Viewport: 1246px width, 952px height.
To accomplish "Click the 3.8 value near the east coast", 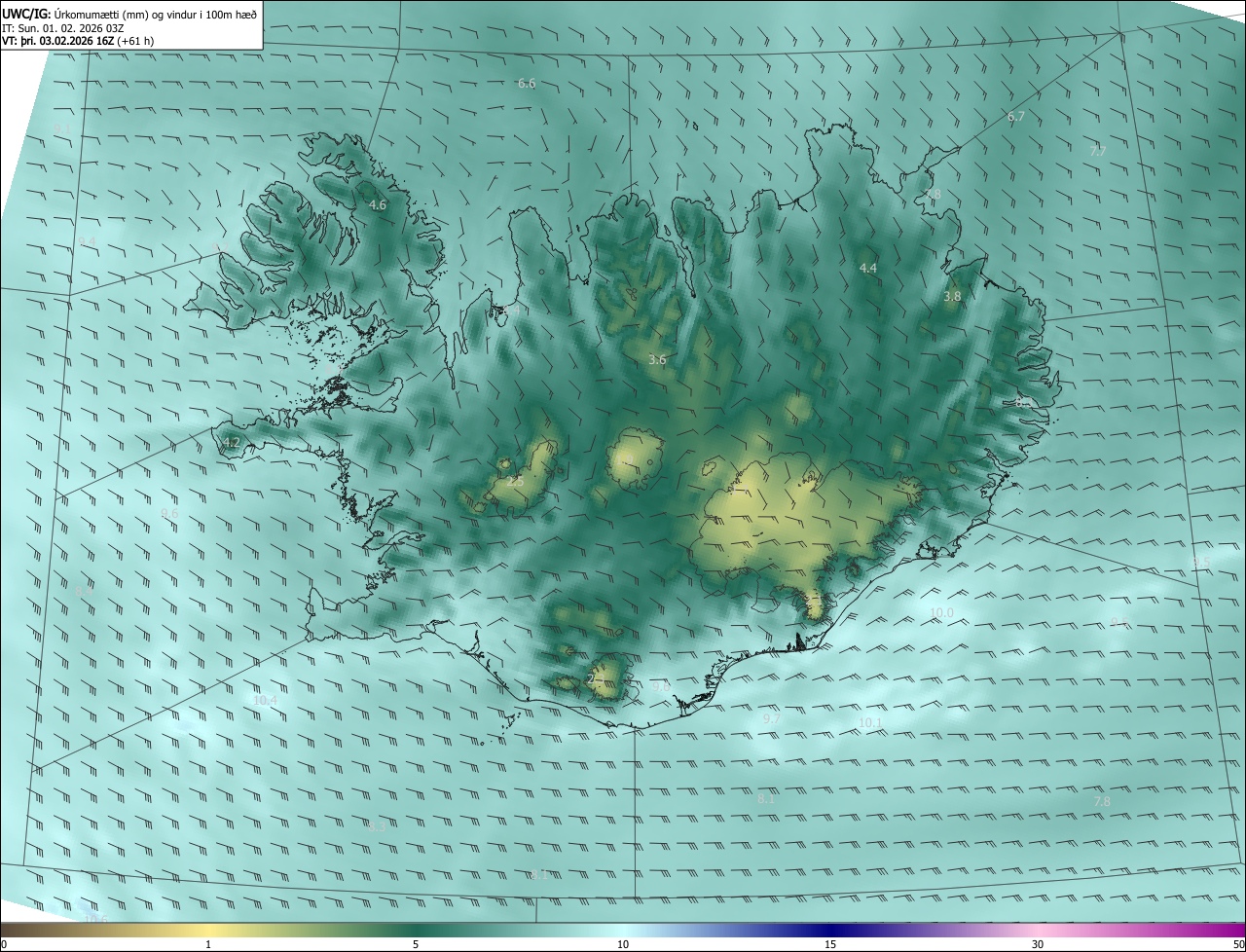I will click(952, 297).
